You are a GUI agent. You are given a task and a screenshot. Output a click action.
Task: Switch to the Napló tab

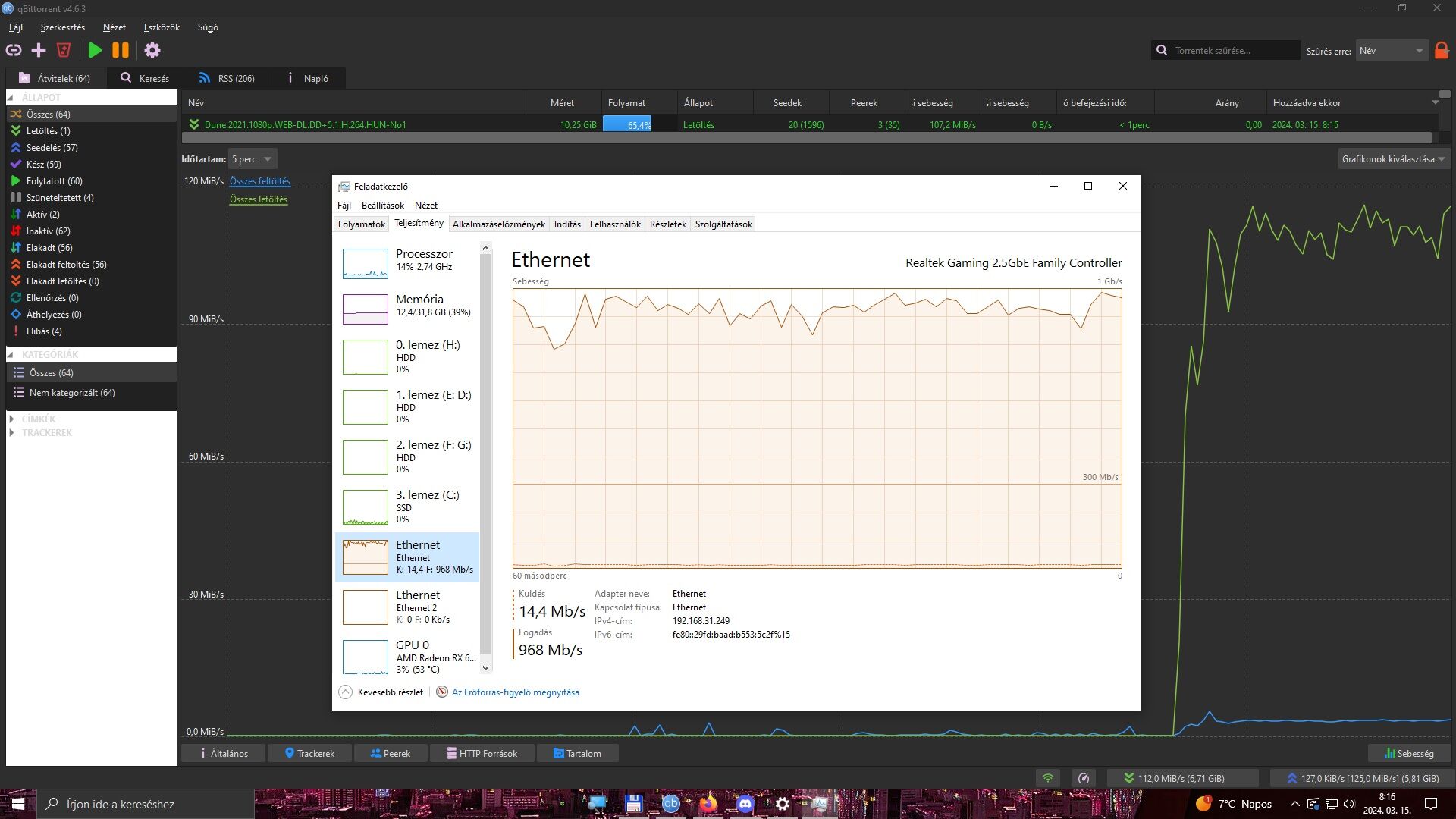pos(309,78)
